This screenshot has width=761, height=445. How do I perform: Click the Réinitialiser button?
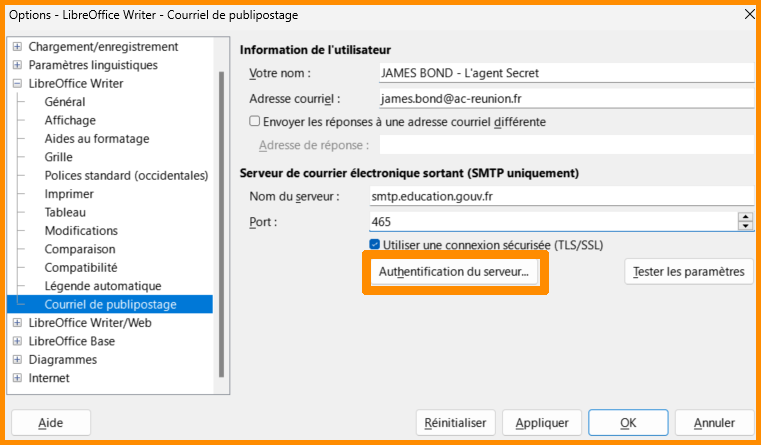click(455, 423)
